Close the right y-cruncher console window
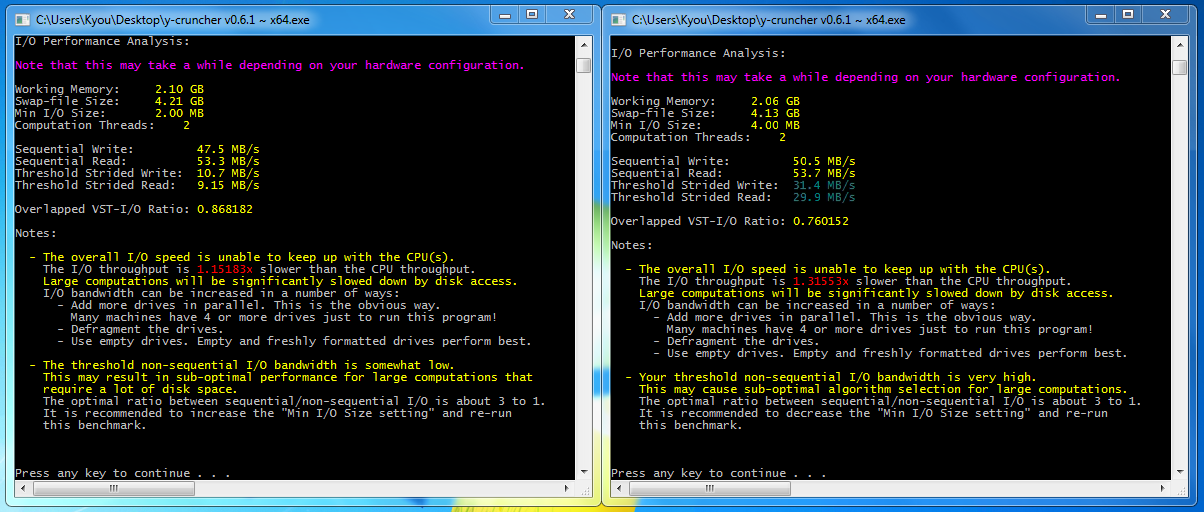The image size is (1204, 512). [x=1164, y=15]
